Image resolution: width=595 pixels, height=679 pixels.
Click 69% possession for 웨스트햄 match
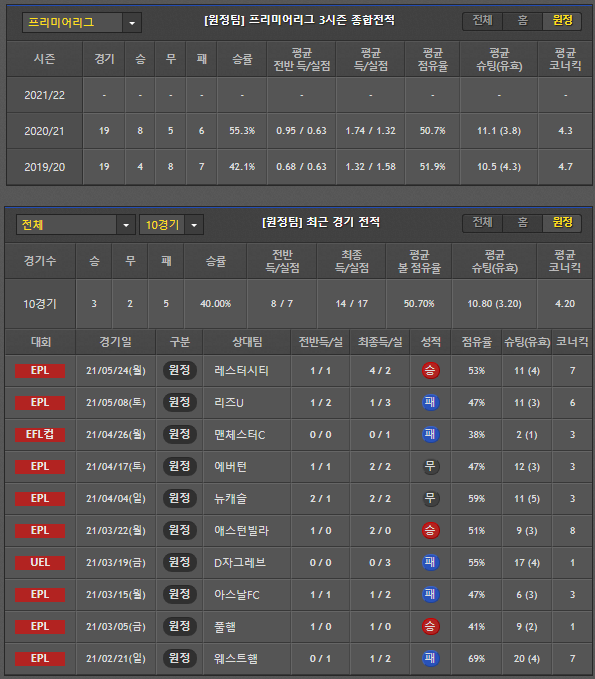pyautogui.click(x=476, y=659)
